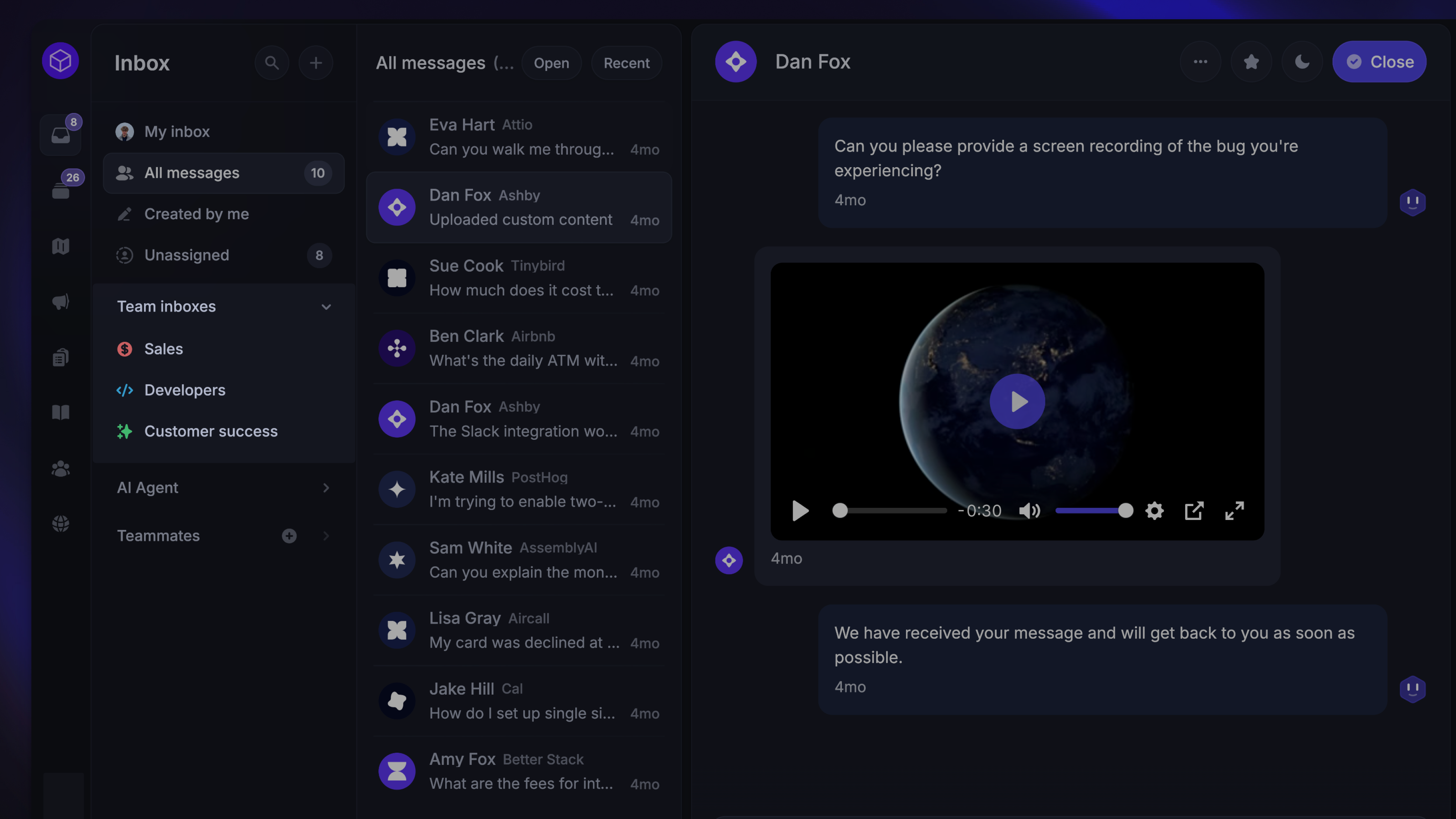Open the three-dots more options menu
The width and height of the screenshot is (1456, 819).
1200,62
